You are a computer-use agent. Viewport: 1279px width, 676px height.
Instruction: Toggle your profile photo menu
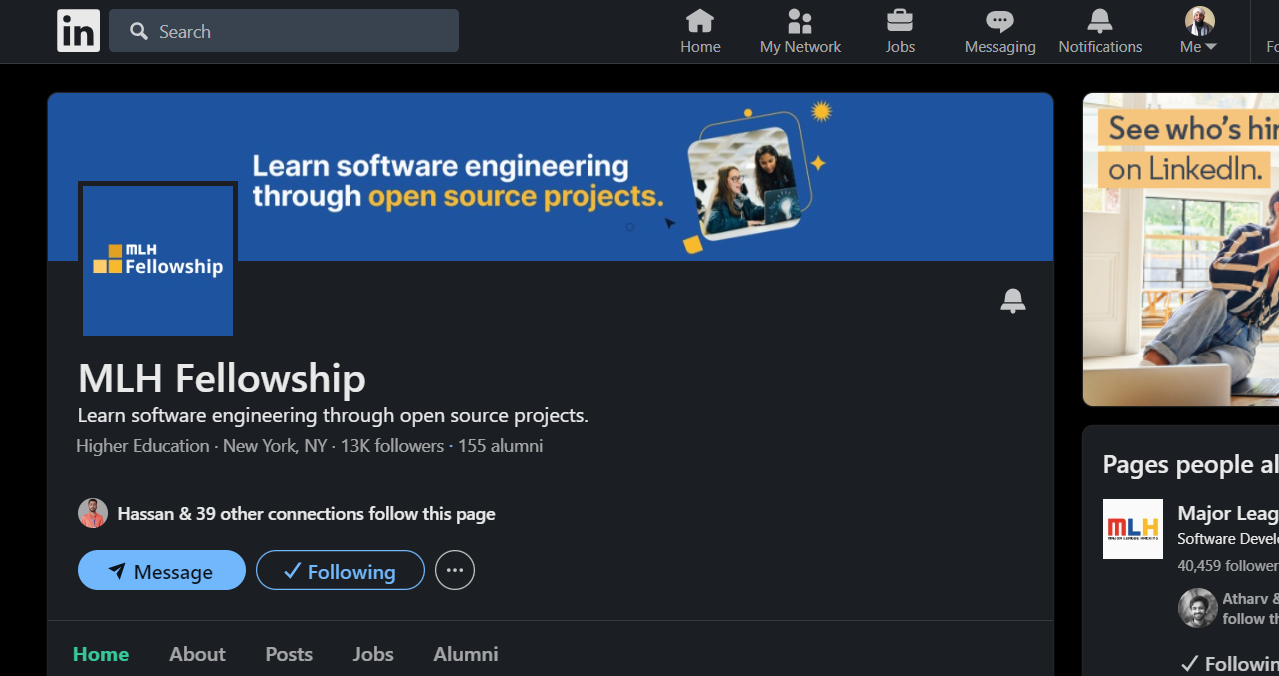point(1197,19)
